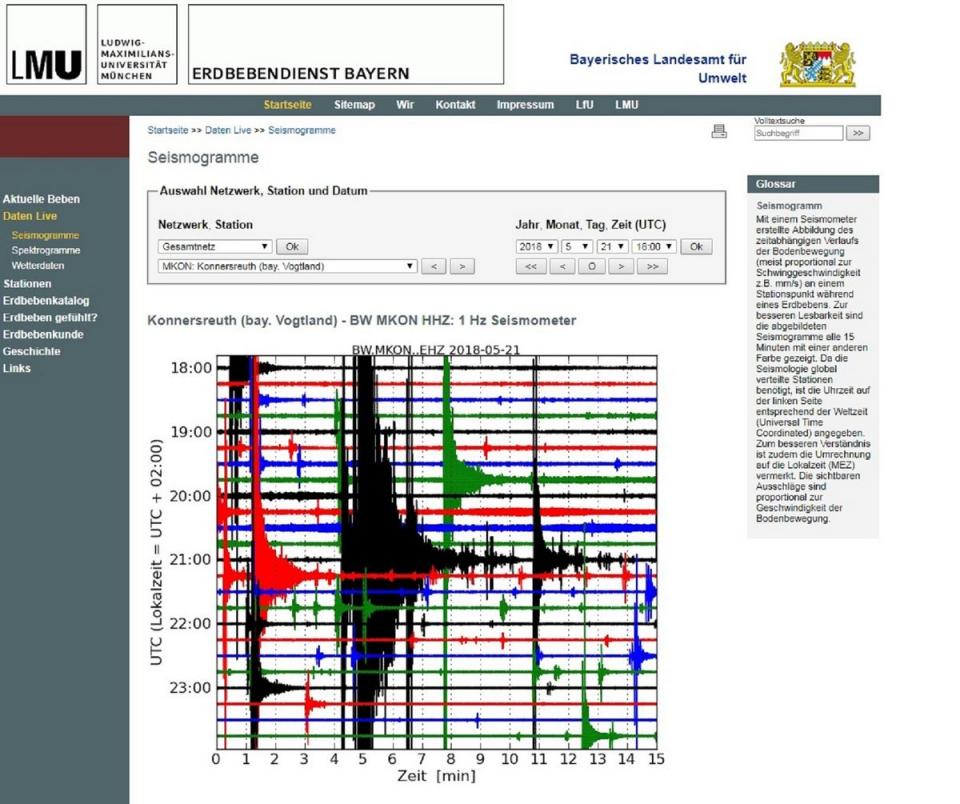The height and width of the screenshot is (804, 960).
Task: Open Sitemap in top navigation
Action: 354,105
